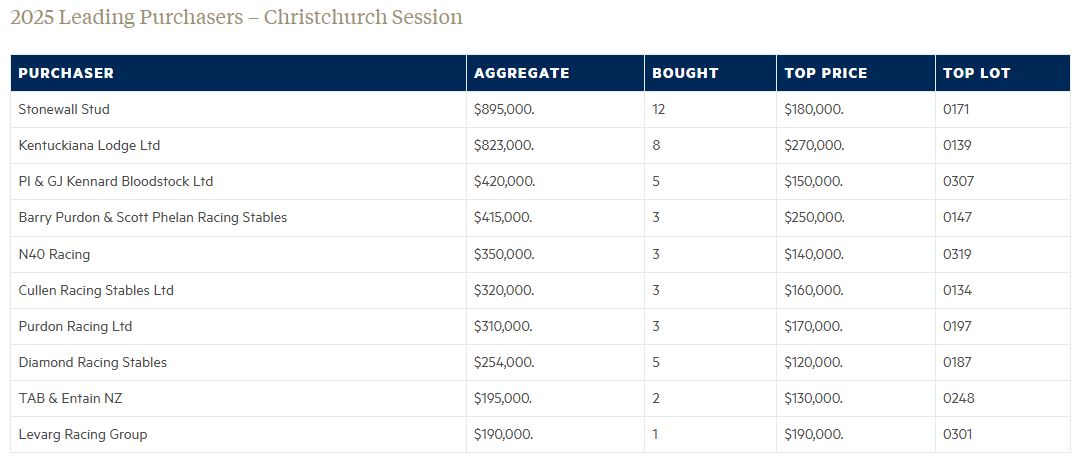Image resolution: width=1077 pixels, height=460 pixels.
Task: Select the TAB & Entain NZ entry
Action: coord(70,398)
